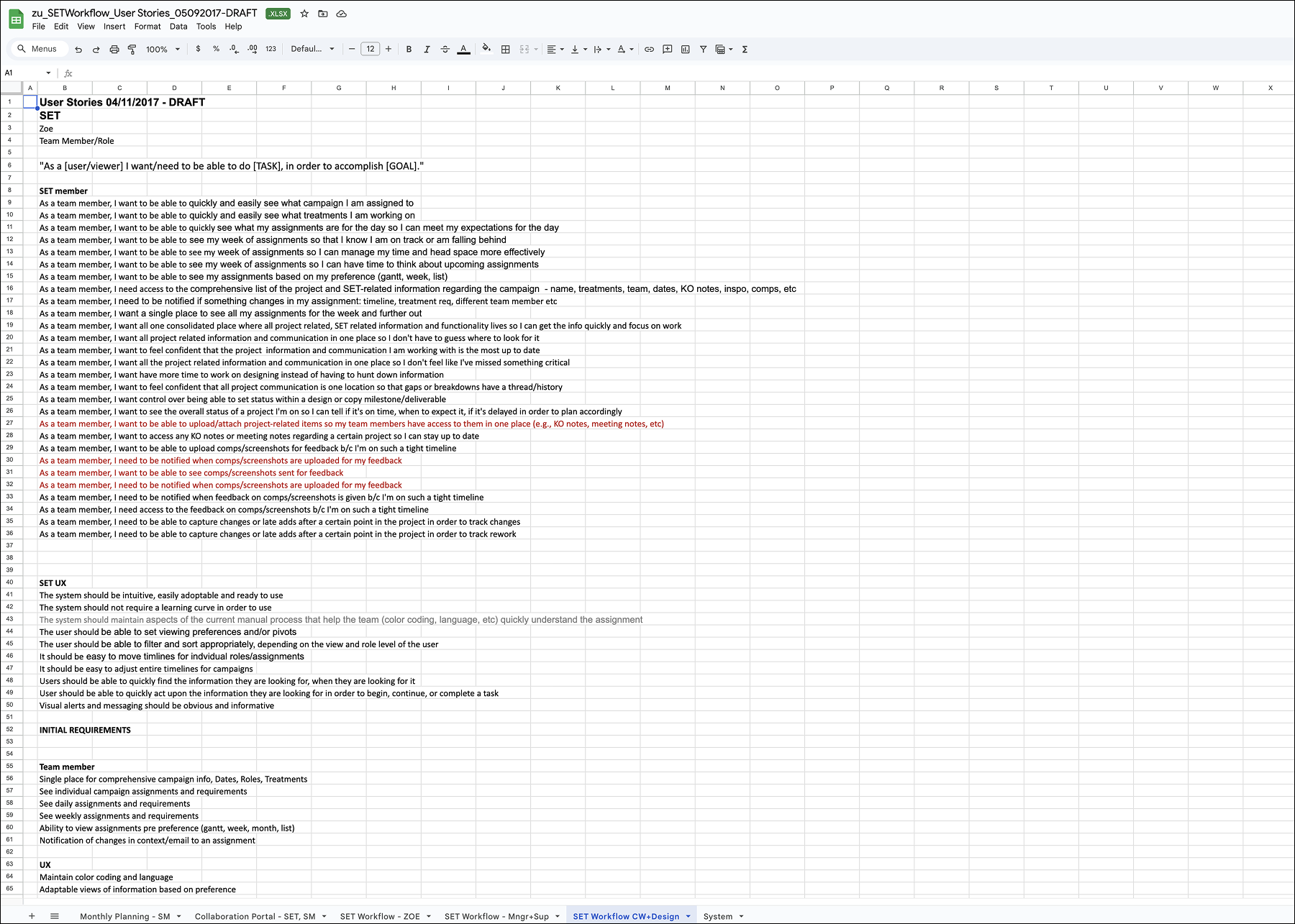1295x924 pixels.
Task: Open the Tools menu
Action: click(206, 27)
